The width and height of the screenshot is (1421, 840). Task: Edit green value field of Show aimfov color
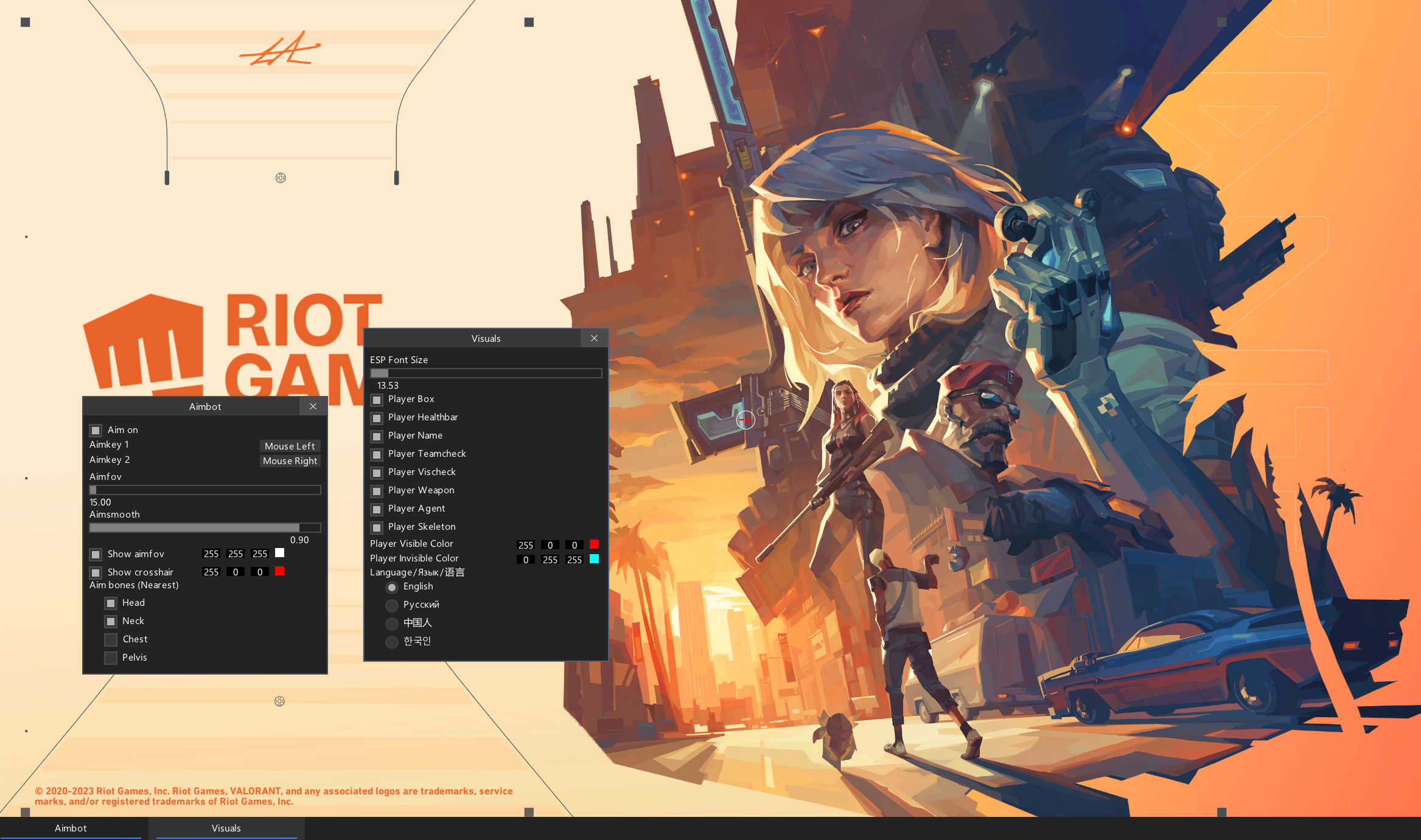236,554
